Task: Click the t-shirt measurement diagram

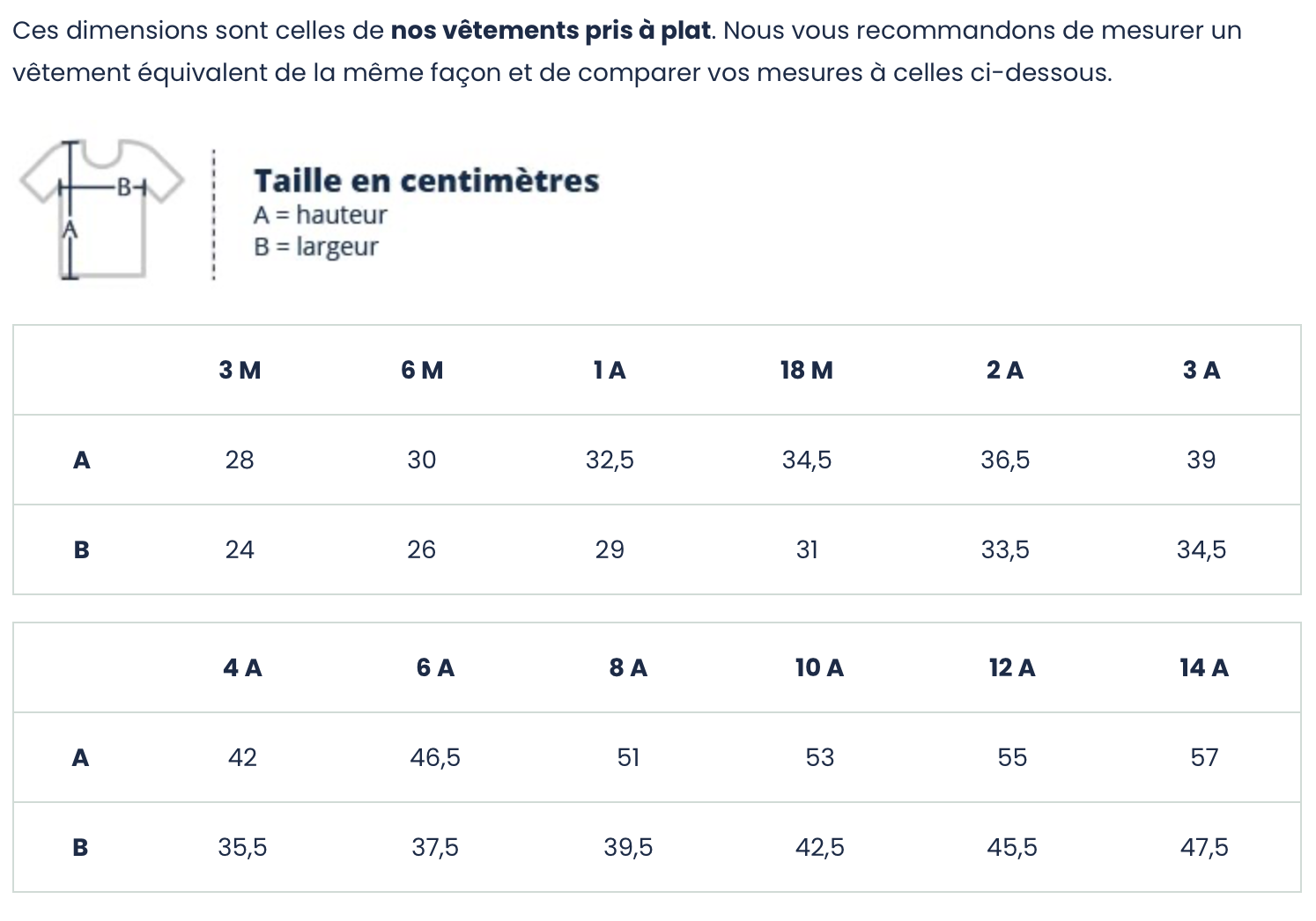Action: click(101, 210)
